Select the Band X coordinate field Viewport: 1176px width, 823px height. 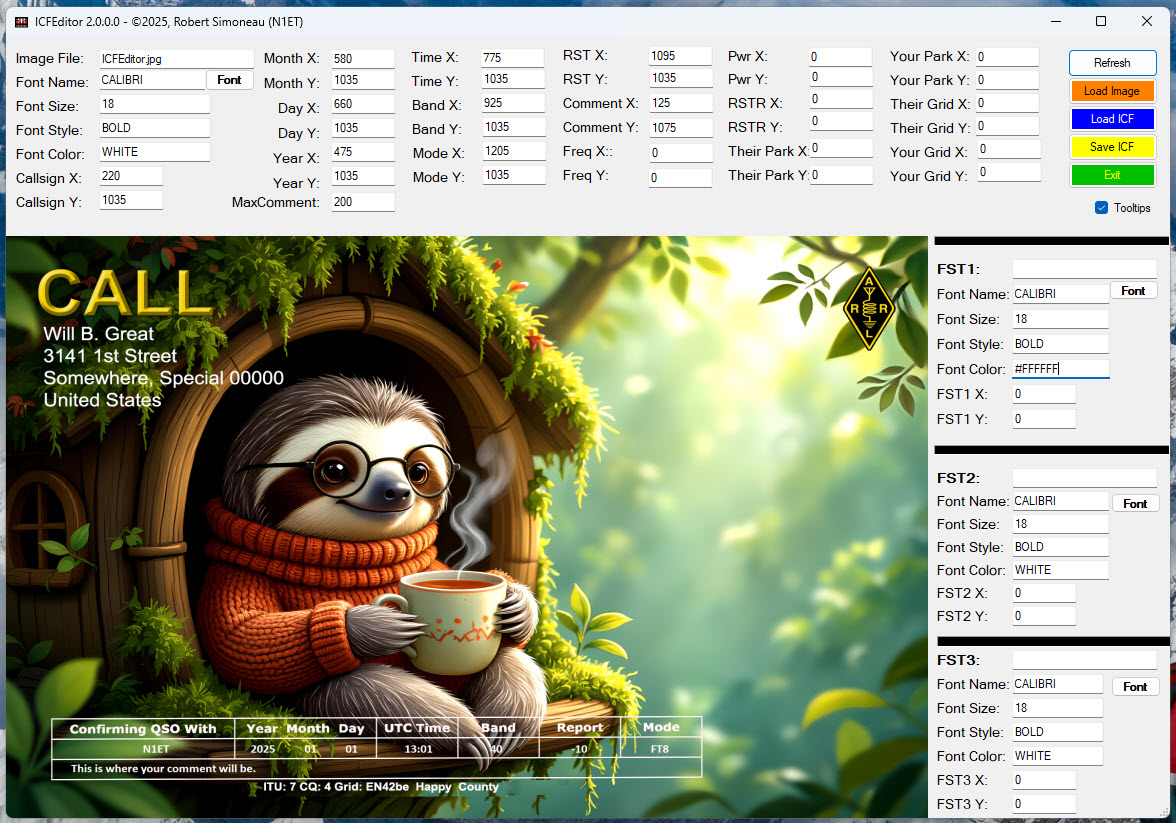(x=512, y=104)
